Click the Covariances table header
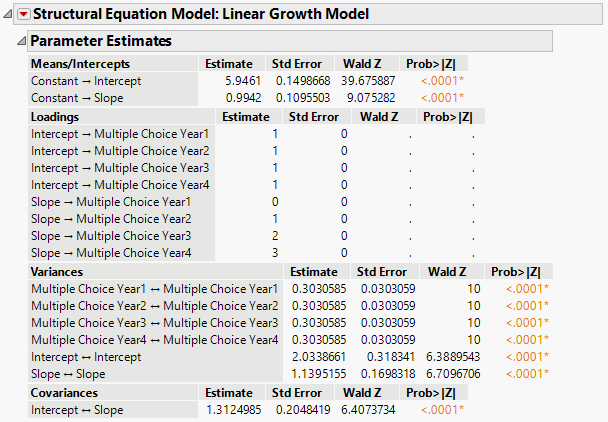The width and height of the screenshot is (608, 422). tap(71, 392)
